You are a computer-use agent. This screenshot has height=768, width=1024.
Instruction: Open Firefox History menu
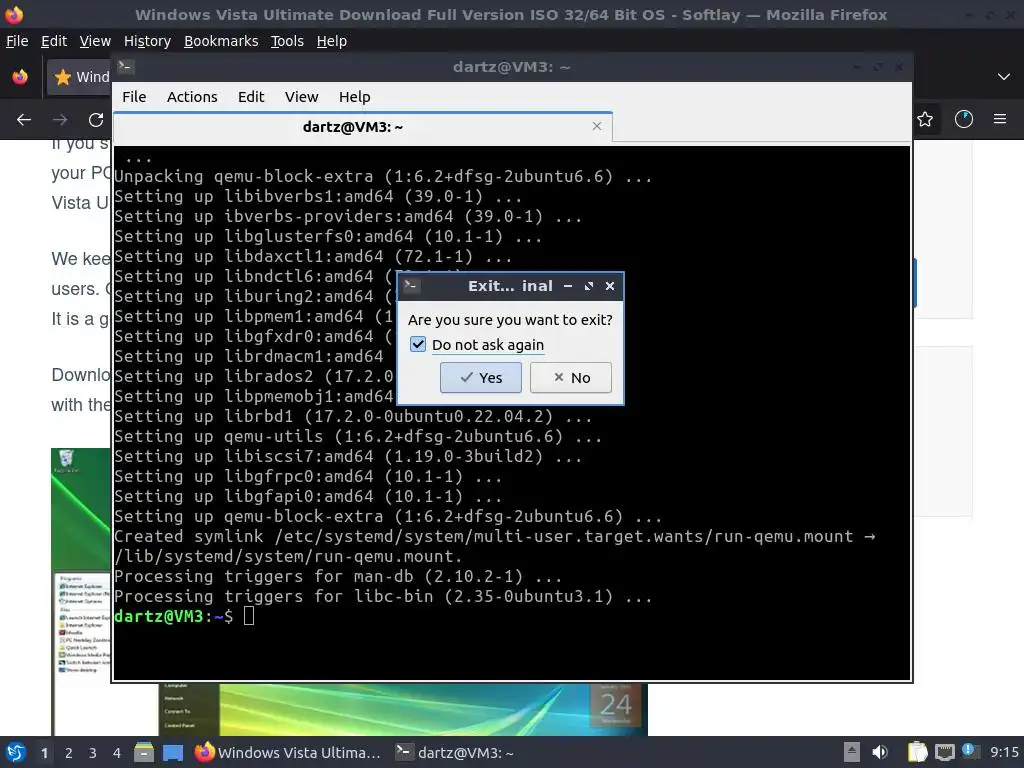point(147,41)
